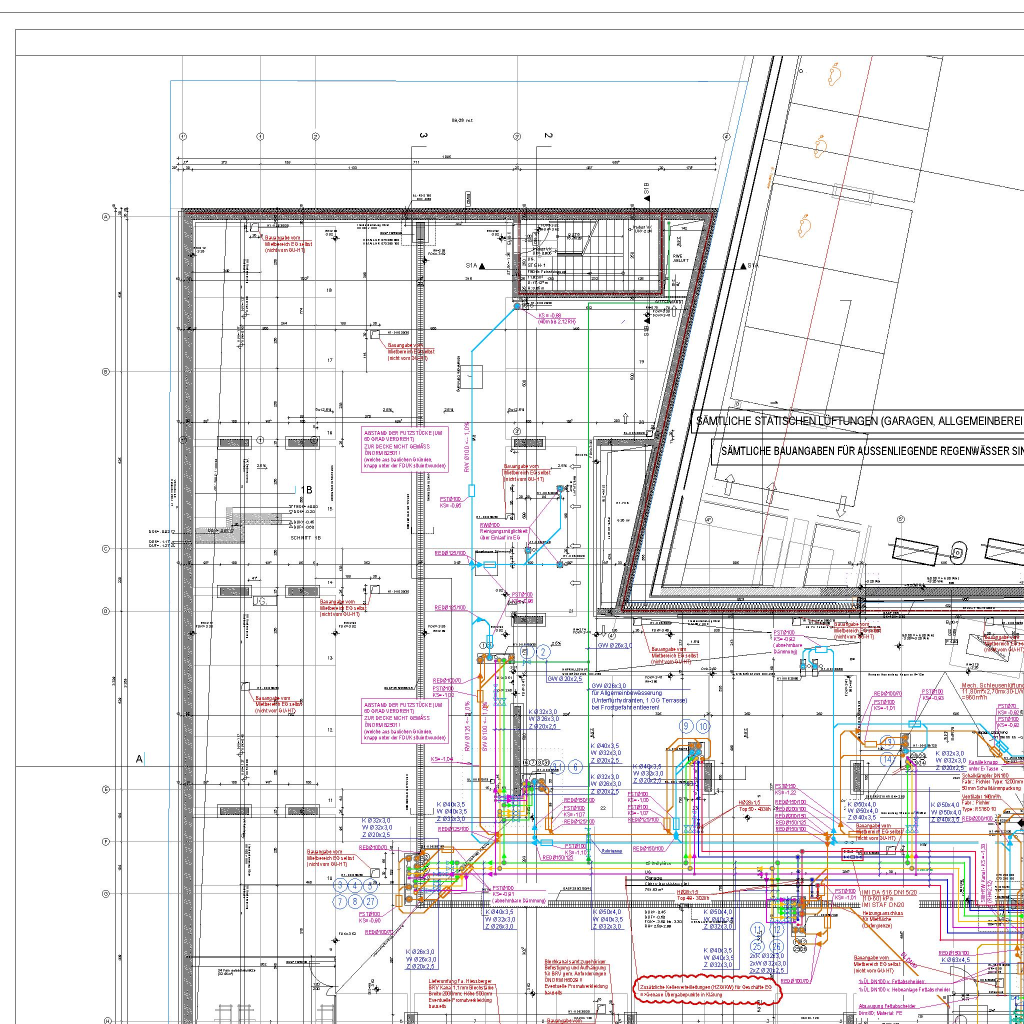Click the 'SCHNITT 1B' section caption
1024x1024 pixels.
pos(306,538)
